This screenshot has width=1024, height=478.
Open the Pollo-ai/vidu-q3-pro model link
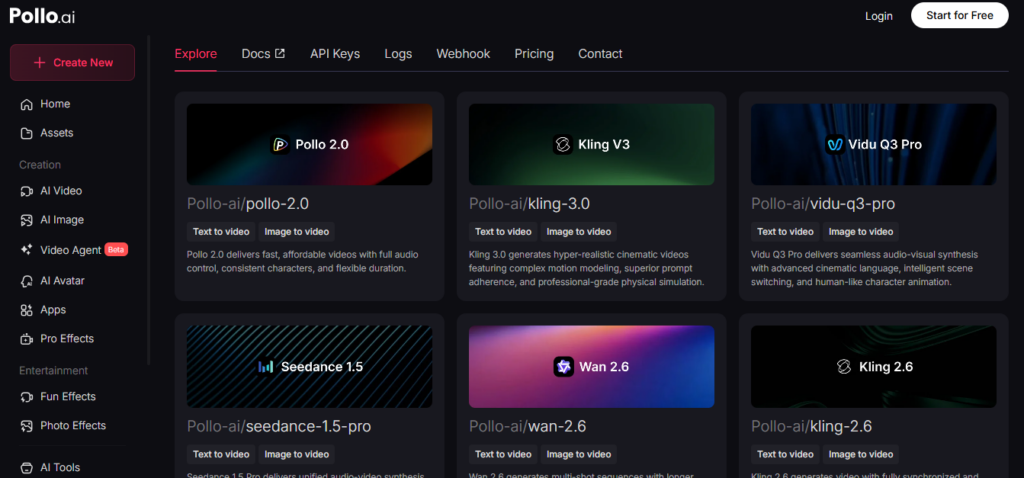823,204
